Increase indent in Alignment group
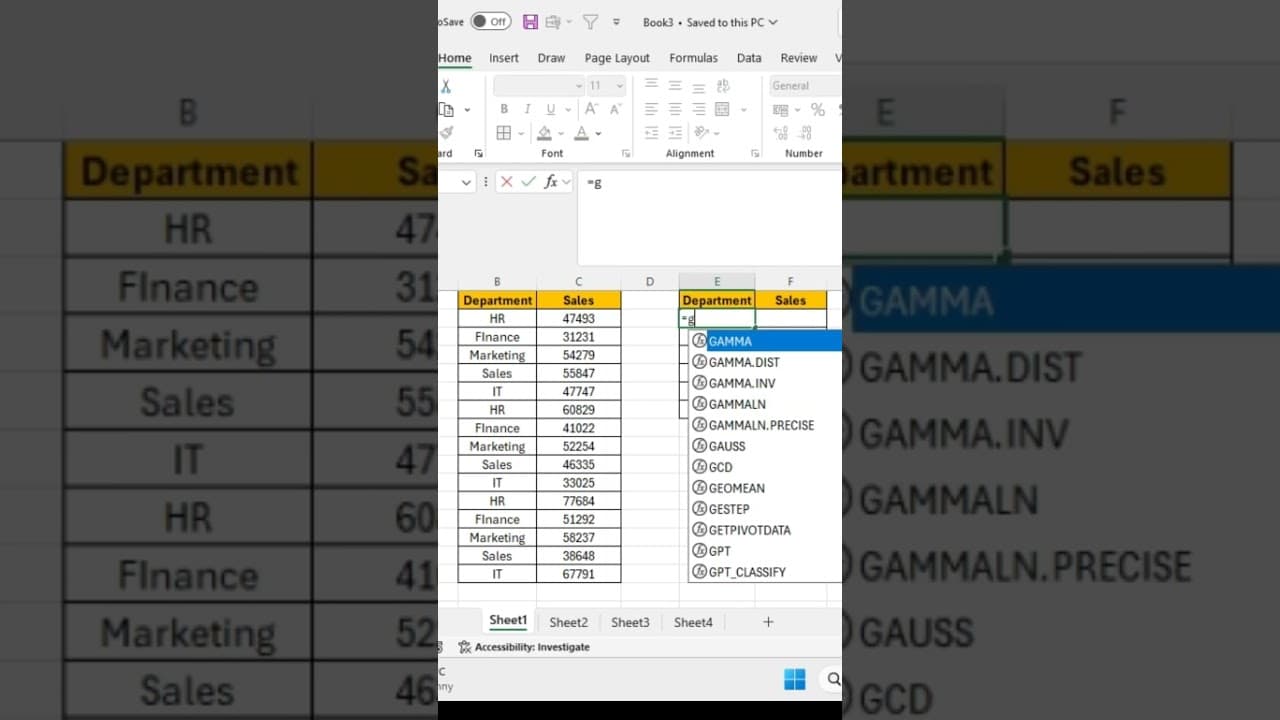1280x720 pixels. [x=675, y=133]
